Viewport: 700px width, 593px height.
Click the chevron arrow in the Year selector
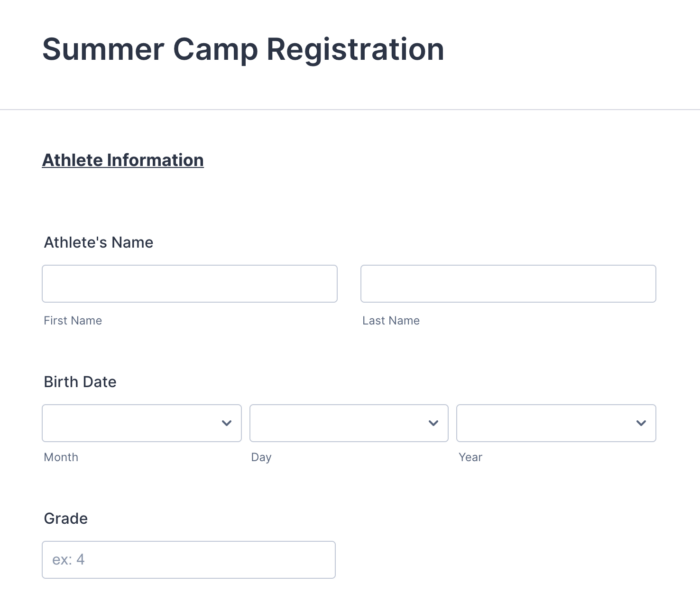[641, 423]
